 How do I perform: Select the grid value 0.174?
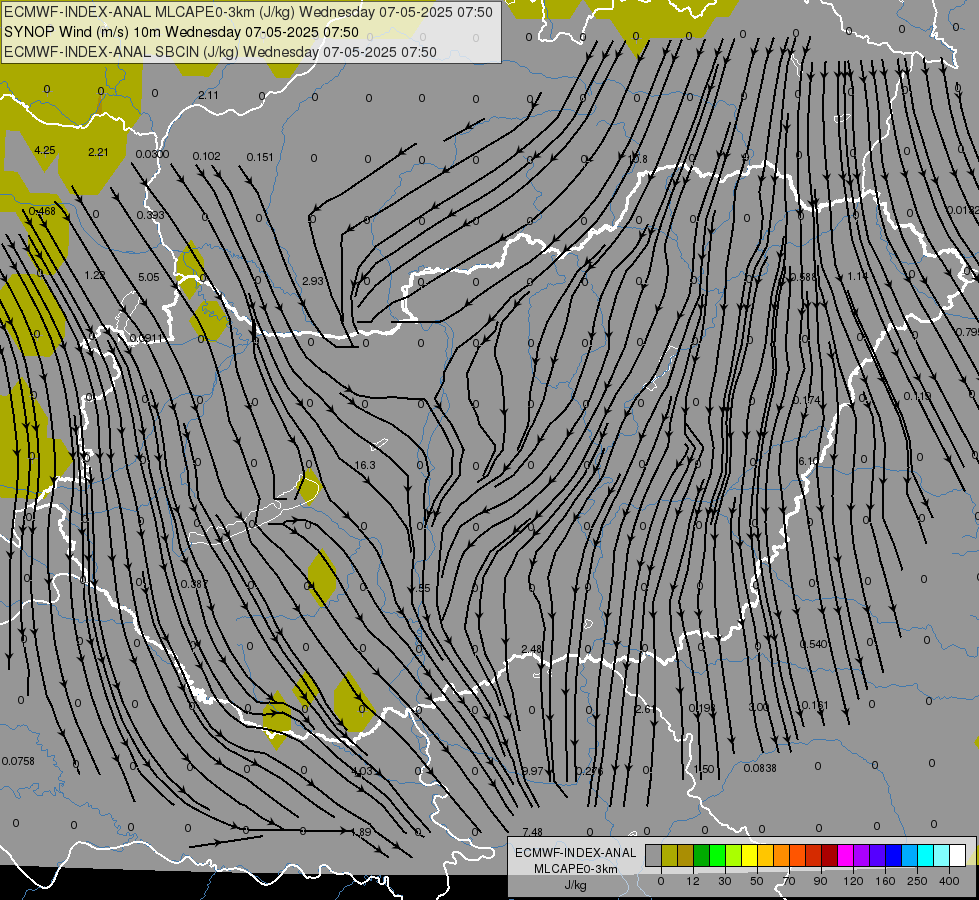[807, 400]
